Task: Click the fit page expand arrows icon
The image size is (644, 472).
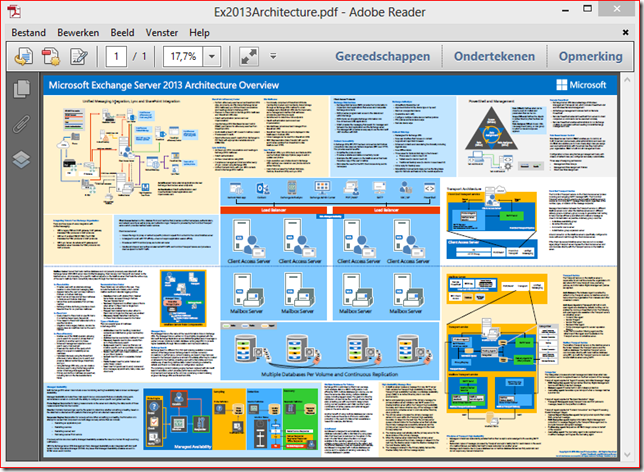Action: (x=249, y=56)
